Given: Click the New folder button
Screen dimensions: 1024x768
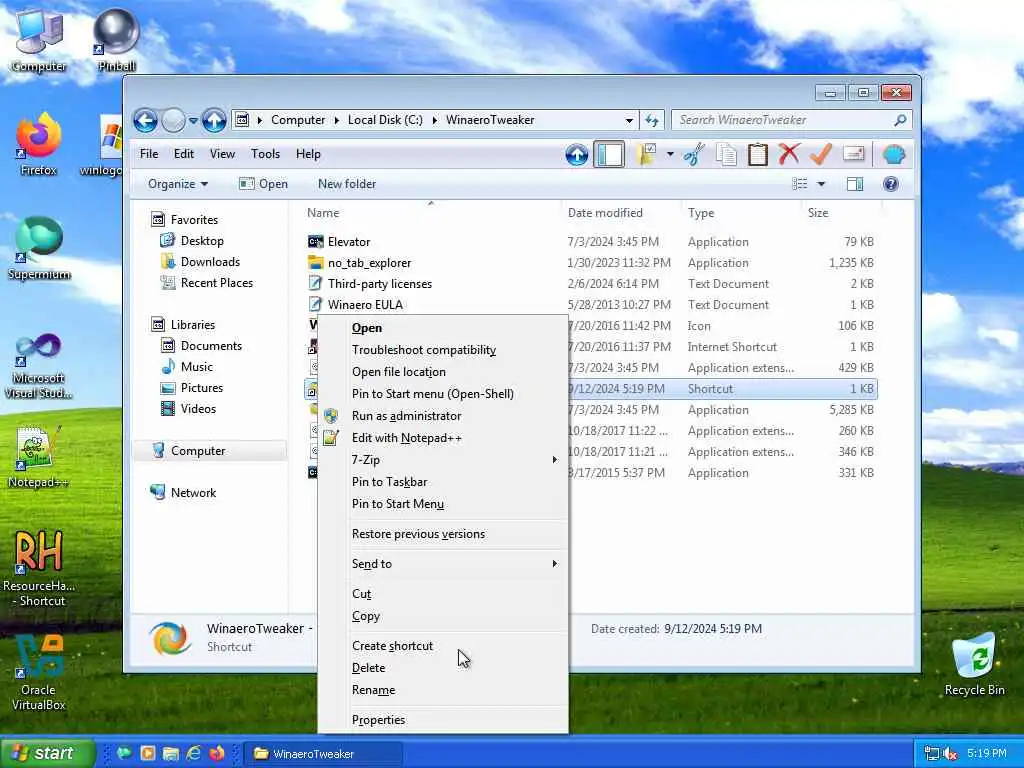Looking at the screenshot, I should (347, 184).
